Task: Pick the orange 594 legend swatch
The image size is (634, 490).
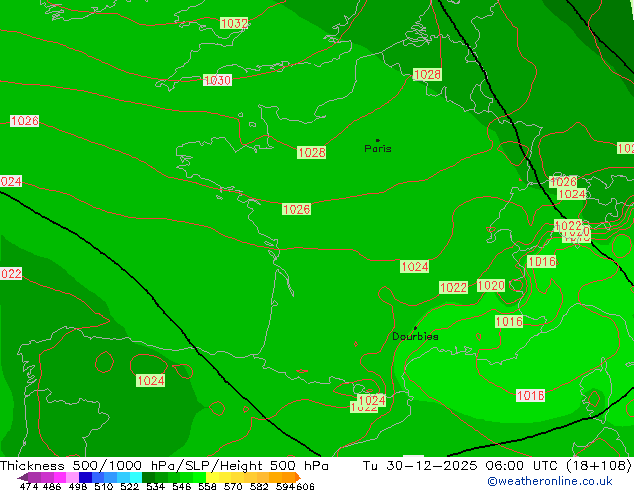Action: tap(288, 477)
